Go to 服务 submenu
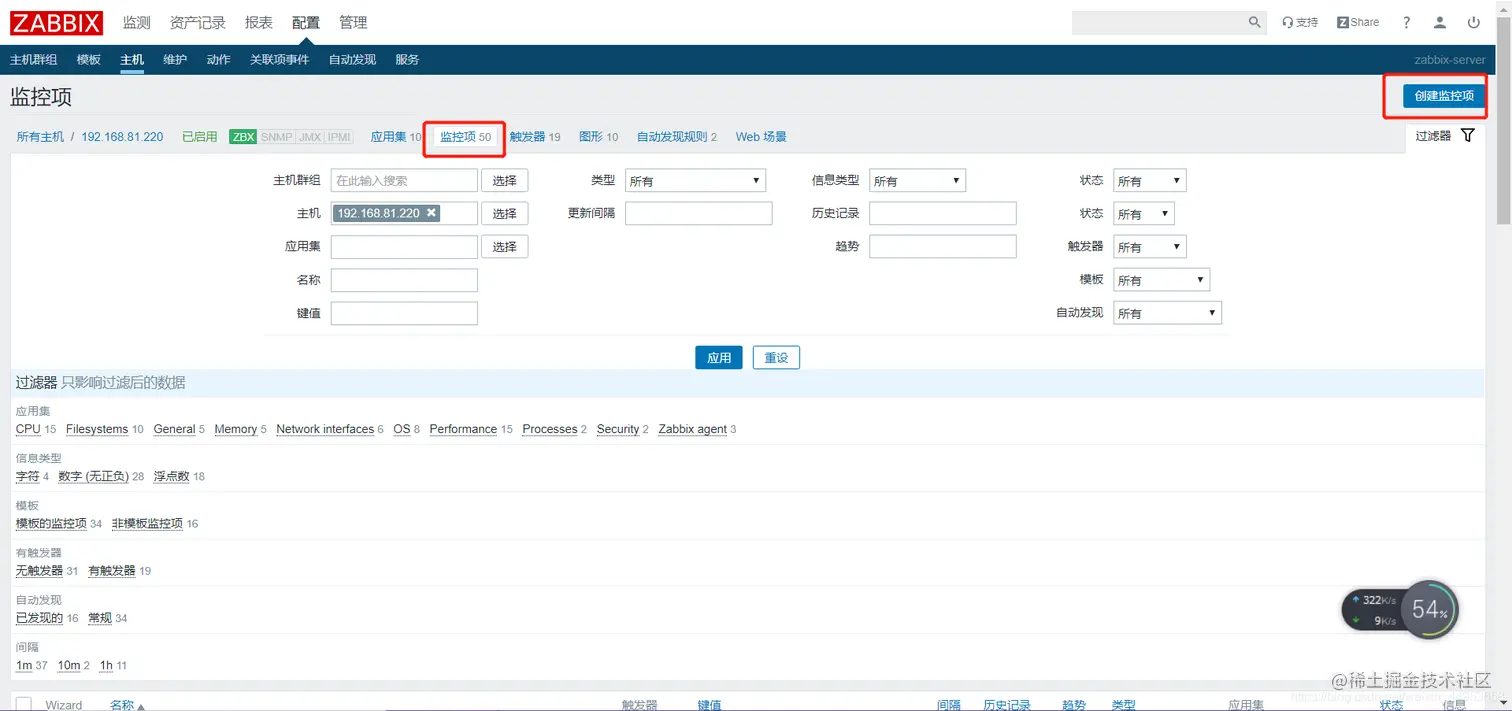Screen dimensions: 1512x711 407,59
